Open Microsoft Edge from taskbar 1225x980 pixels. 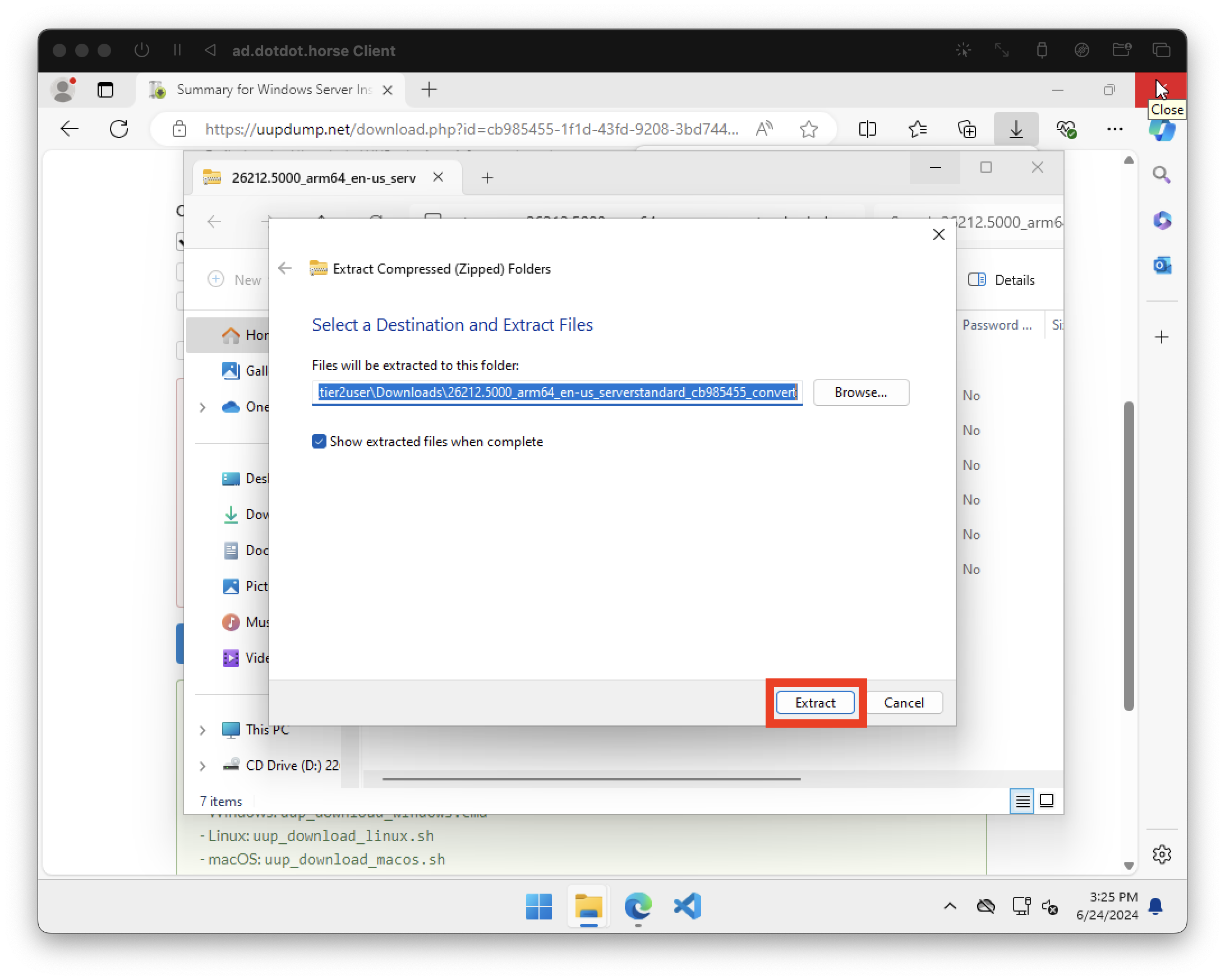coord(637,906)
